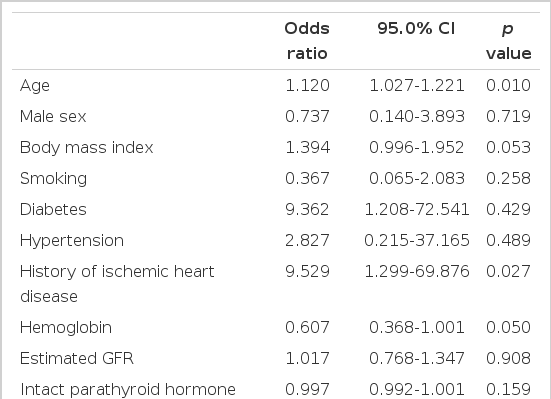
Task: Click the Male sex row label
Action: (x=53, y=116)
